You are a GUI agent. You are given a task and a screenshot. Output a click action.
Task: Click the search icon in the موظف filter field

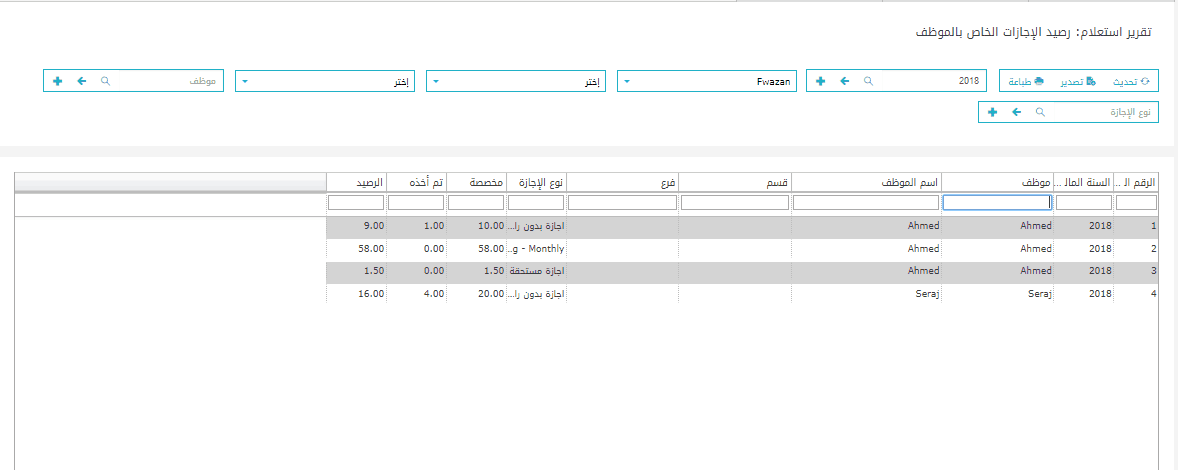[105, 81]
